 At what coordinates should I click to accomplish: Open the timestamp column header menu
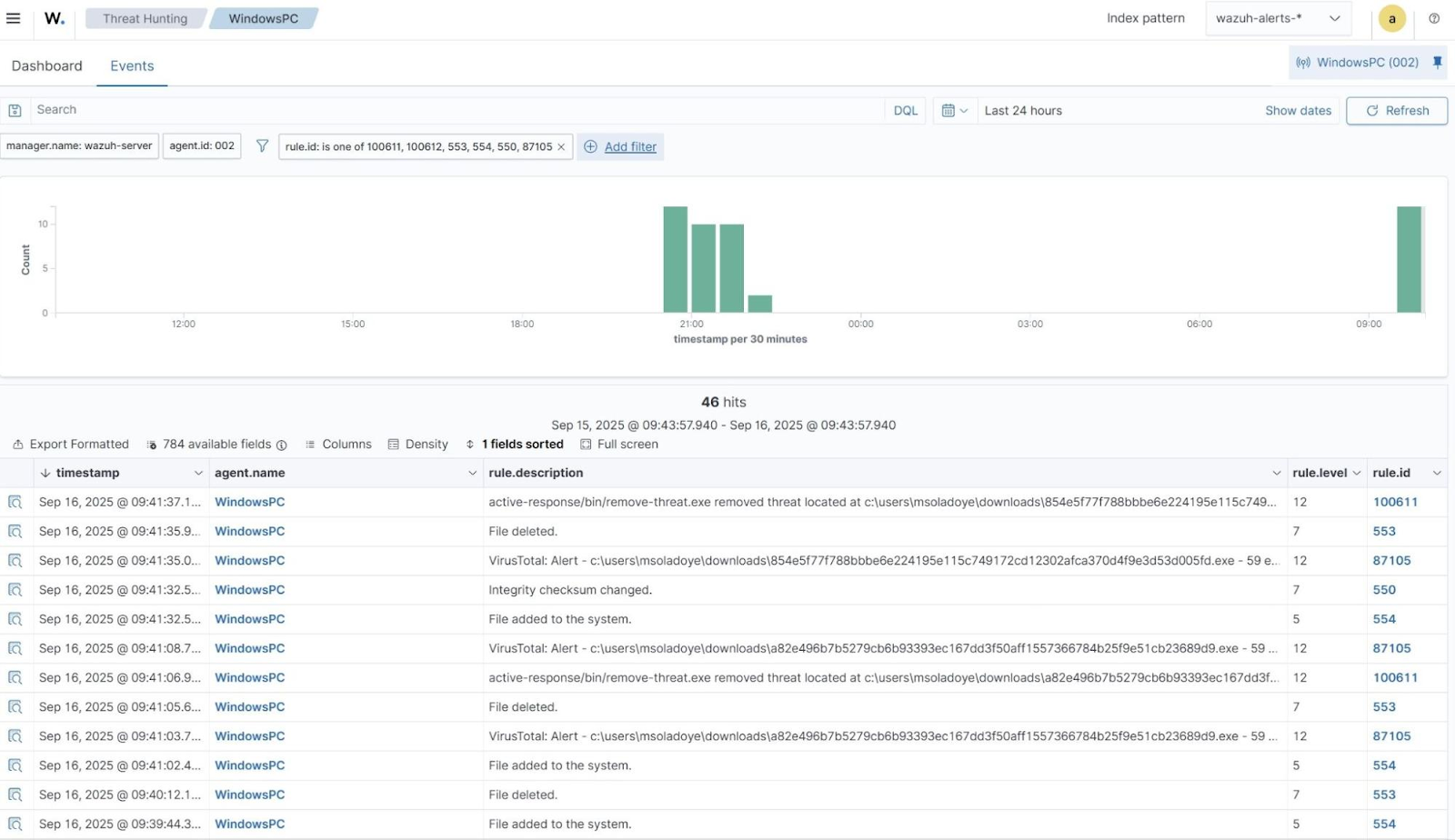198,474
